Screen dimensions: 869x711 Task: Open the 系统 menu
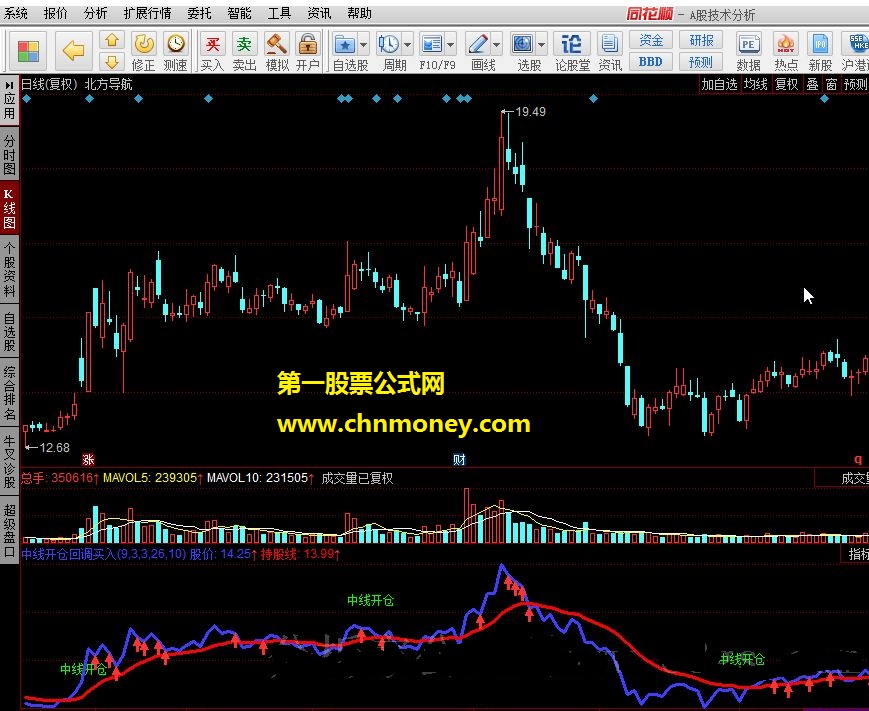tap(16, 13)
